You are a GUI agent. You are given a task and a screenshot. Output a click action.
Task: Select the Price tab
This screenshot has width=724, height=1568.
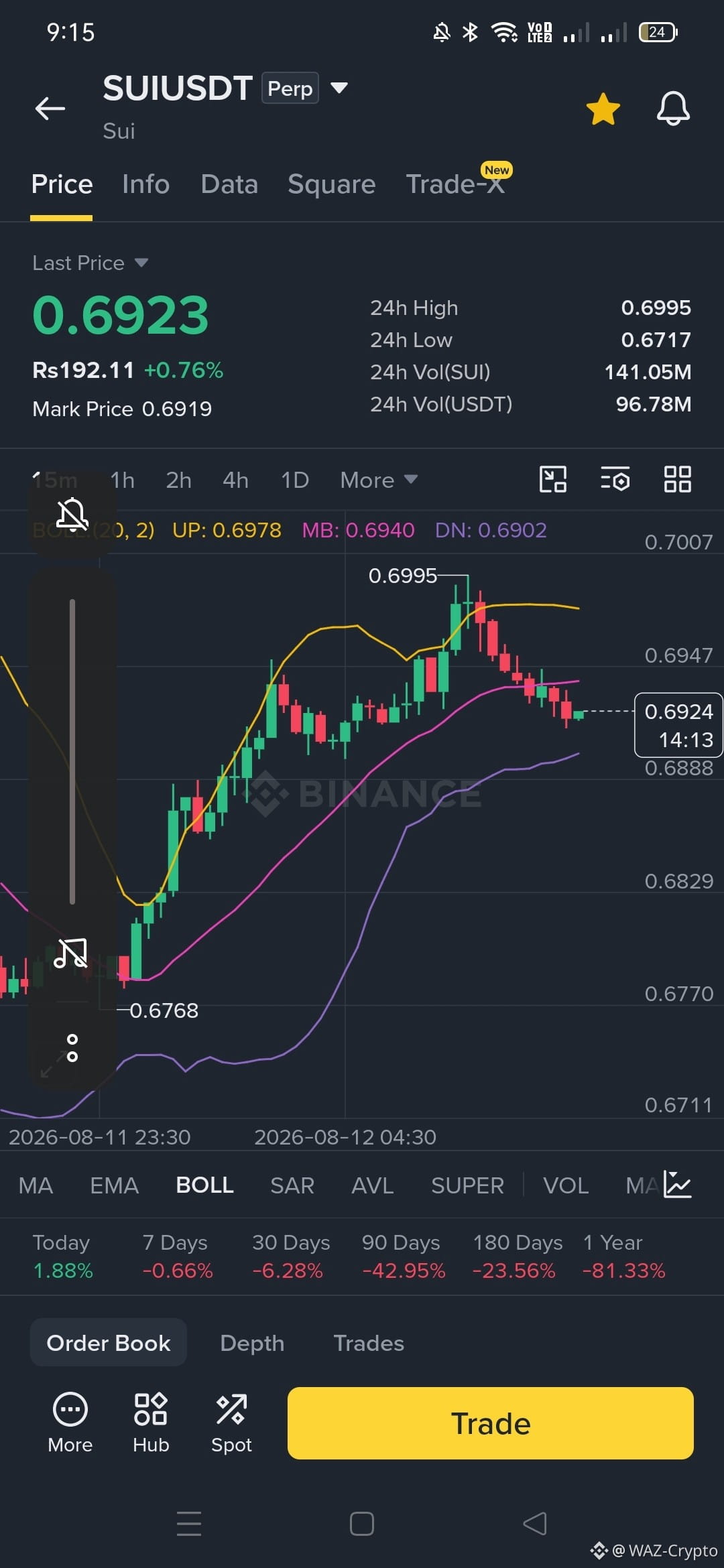click(x=62, y=184)
